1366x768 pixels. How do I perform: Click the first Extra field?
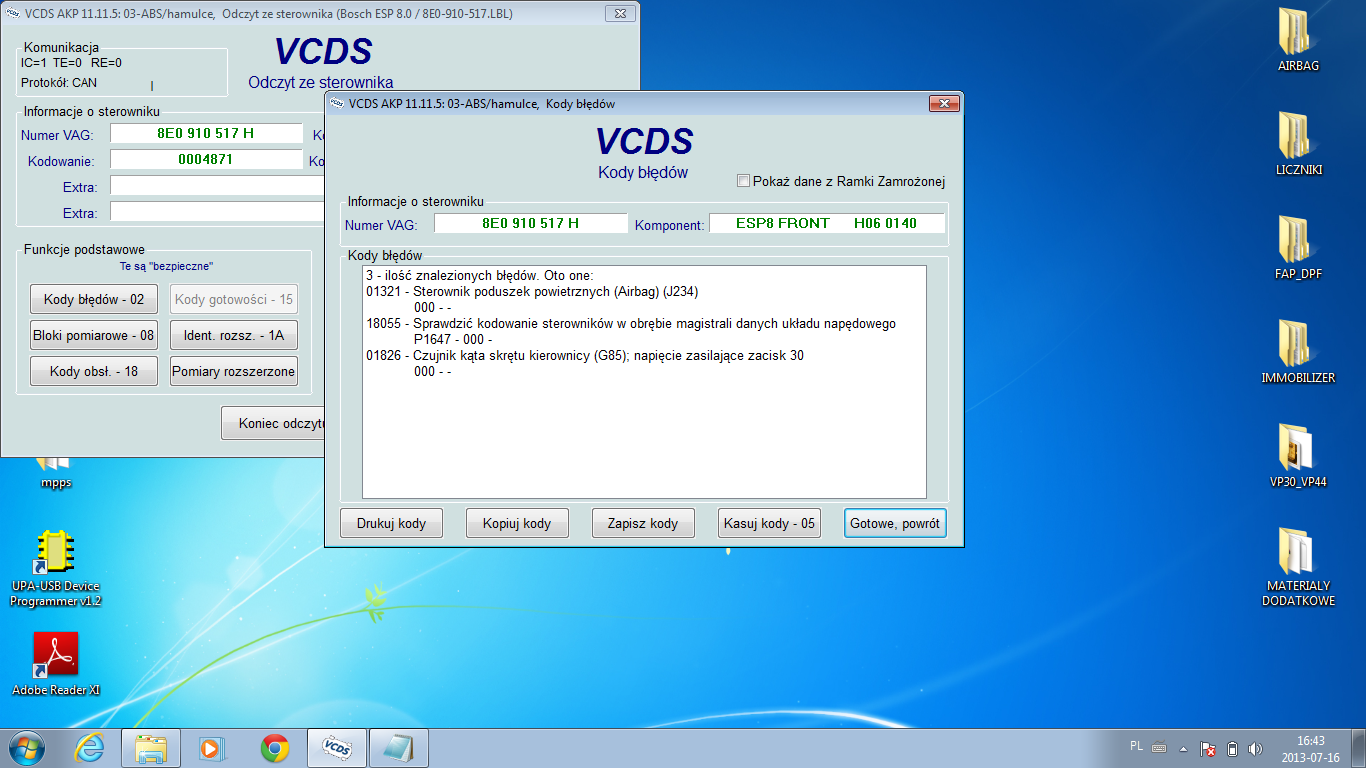coord(218,186)
